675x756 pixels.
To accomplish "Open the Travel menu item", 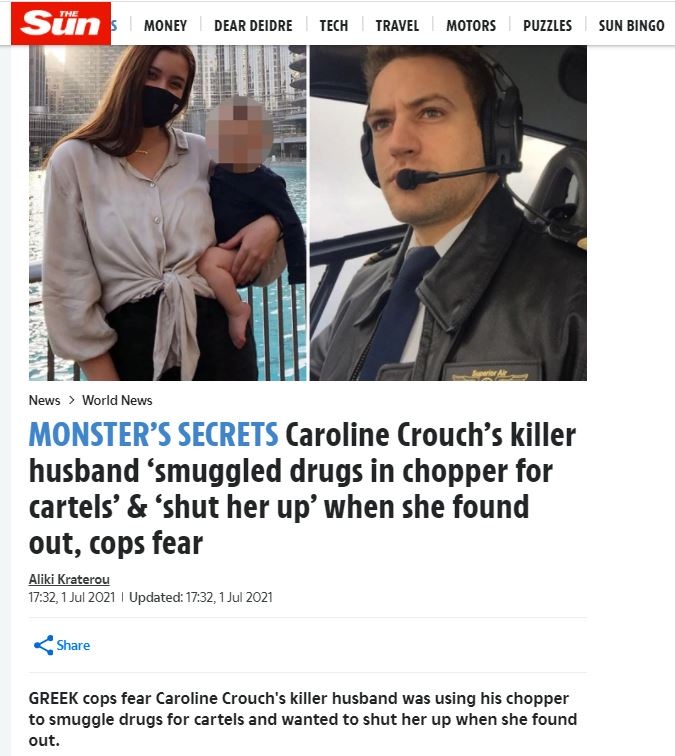I will [397, 25].
